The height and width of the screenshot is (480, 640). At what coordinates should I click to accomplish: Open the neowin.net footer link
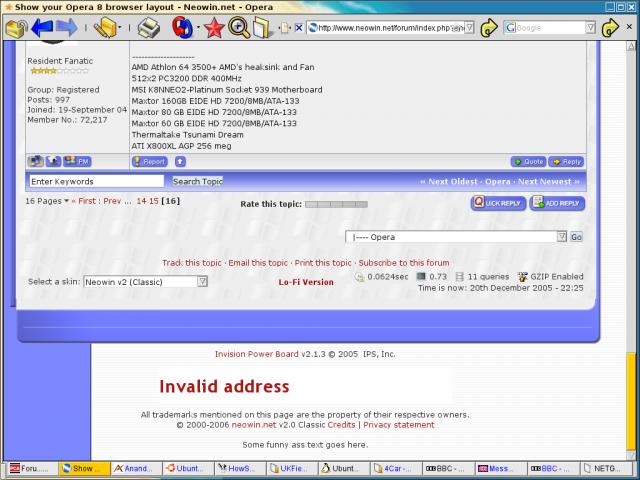coord(254,425)
